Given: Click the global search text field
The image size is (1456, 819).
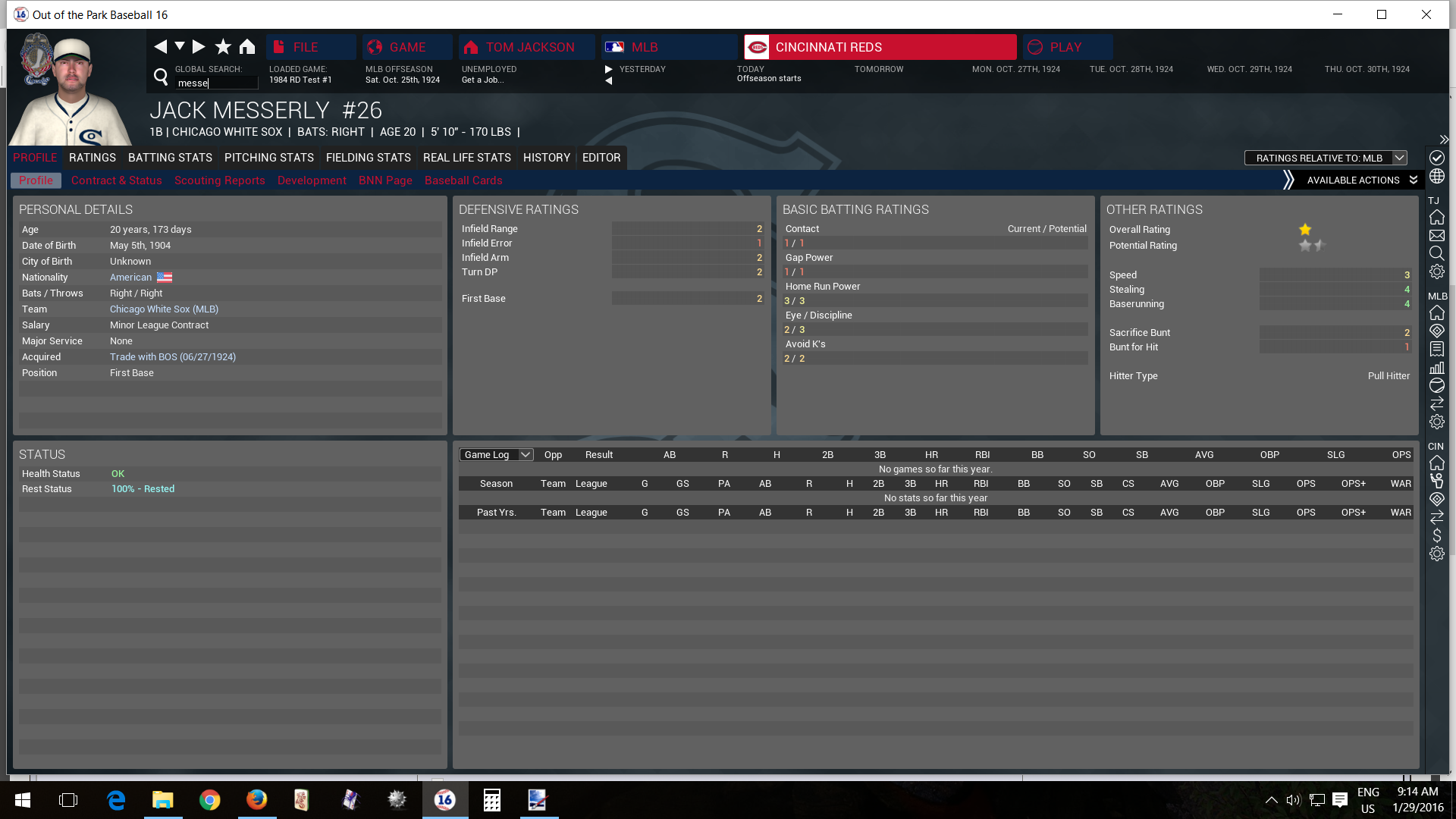Looking at the screenshot, I should (x=217, y=83).
